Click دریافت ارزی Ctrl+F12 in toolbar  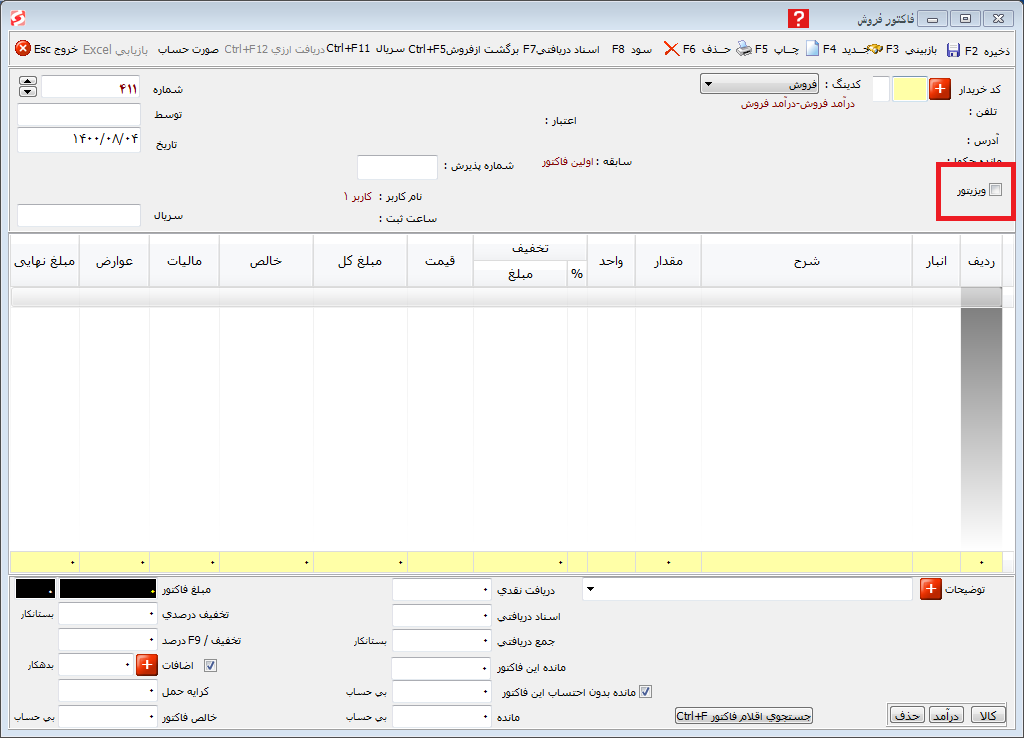pos(274,50)
